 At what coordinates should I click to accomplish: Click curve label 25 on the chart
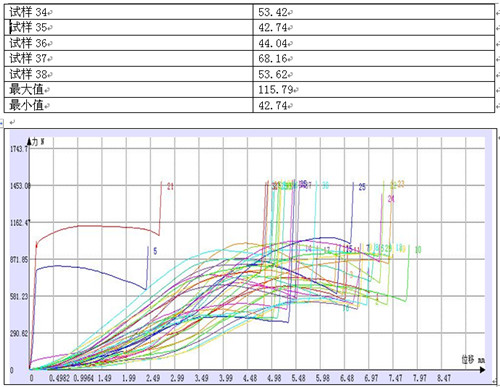[x=362, y=187]
